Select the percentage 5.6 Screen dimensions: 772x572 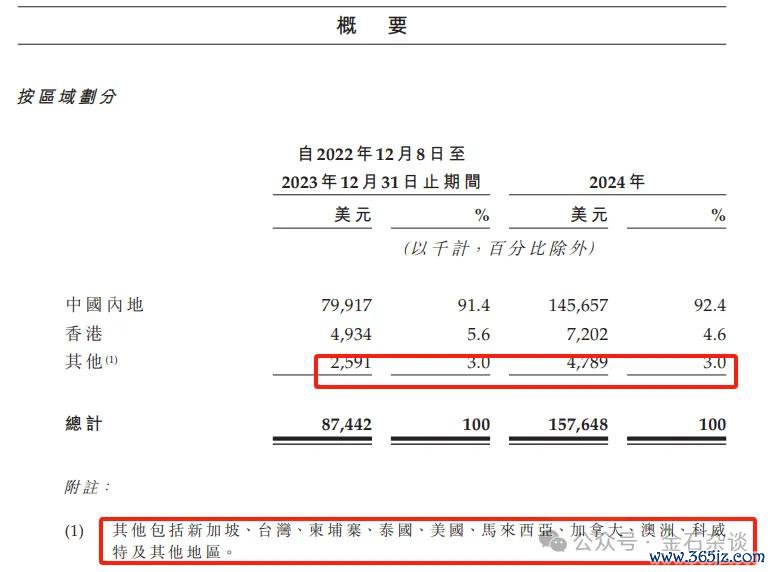point(478,335)
